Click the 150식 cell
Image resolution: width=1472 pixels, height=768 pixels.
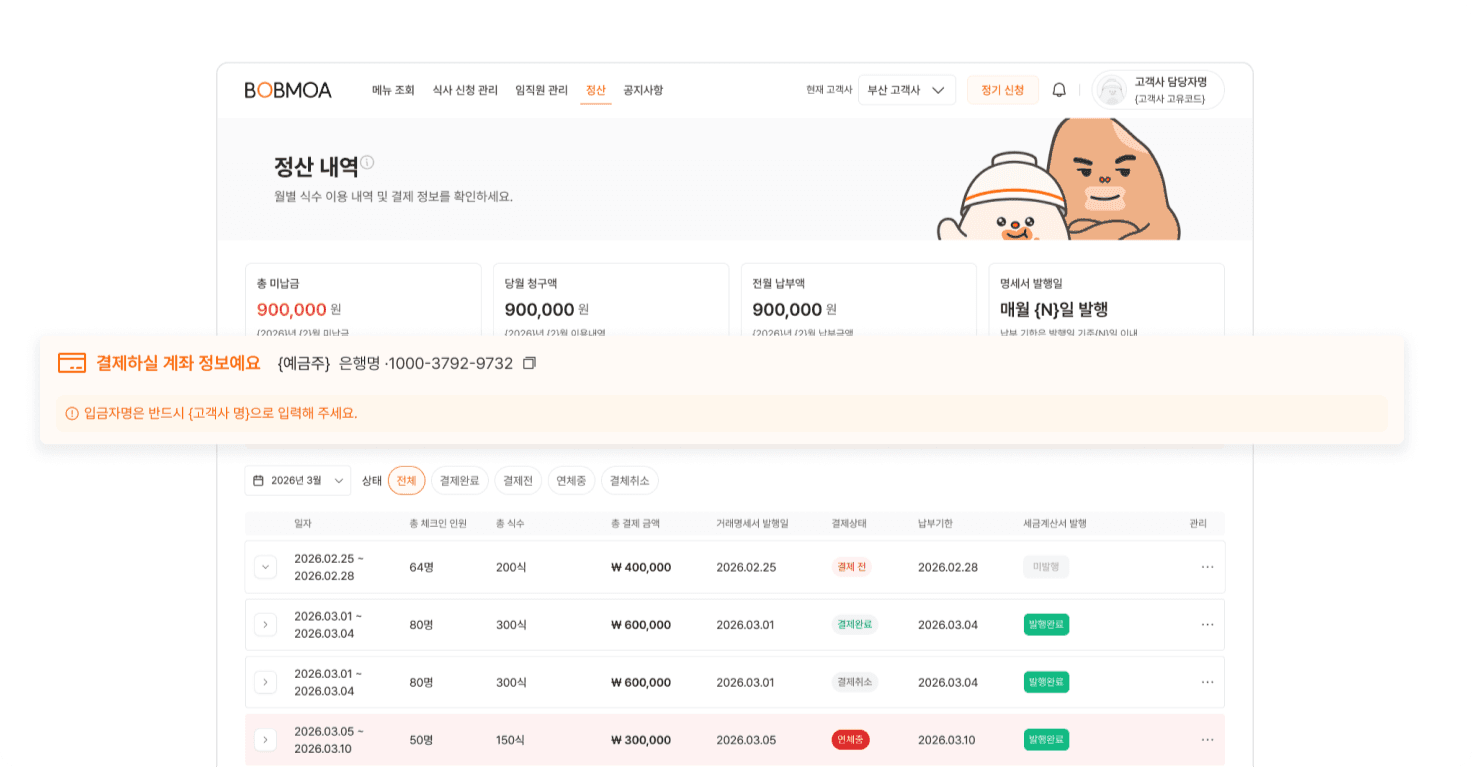pyautogui.click(x=510, y=740)
